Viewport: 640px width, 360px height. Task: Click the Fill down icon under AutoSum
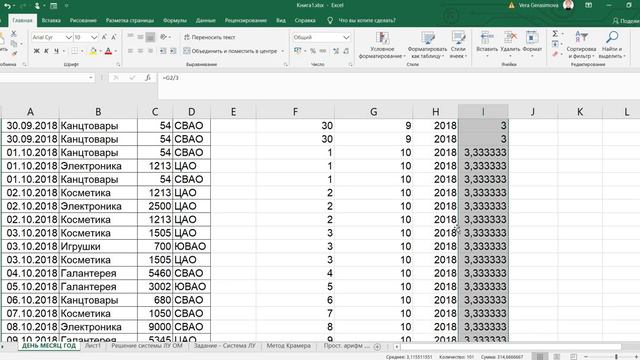[555, 44]
